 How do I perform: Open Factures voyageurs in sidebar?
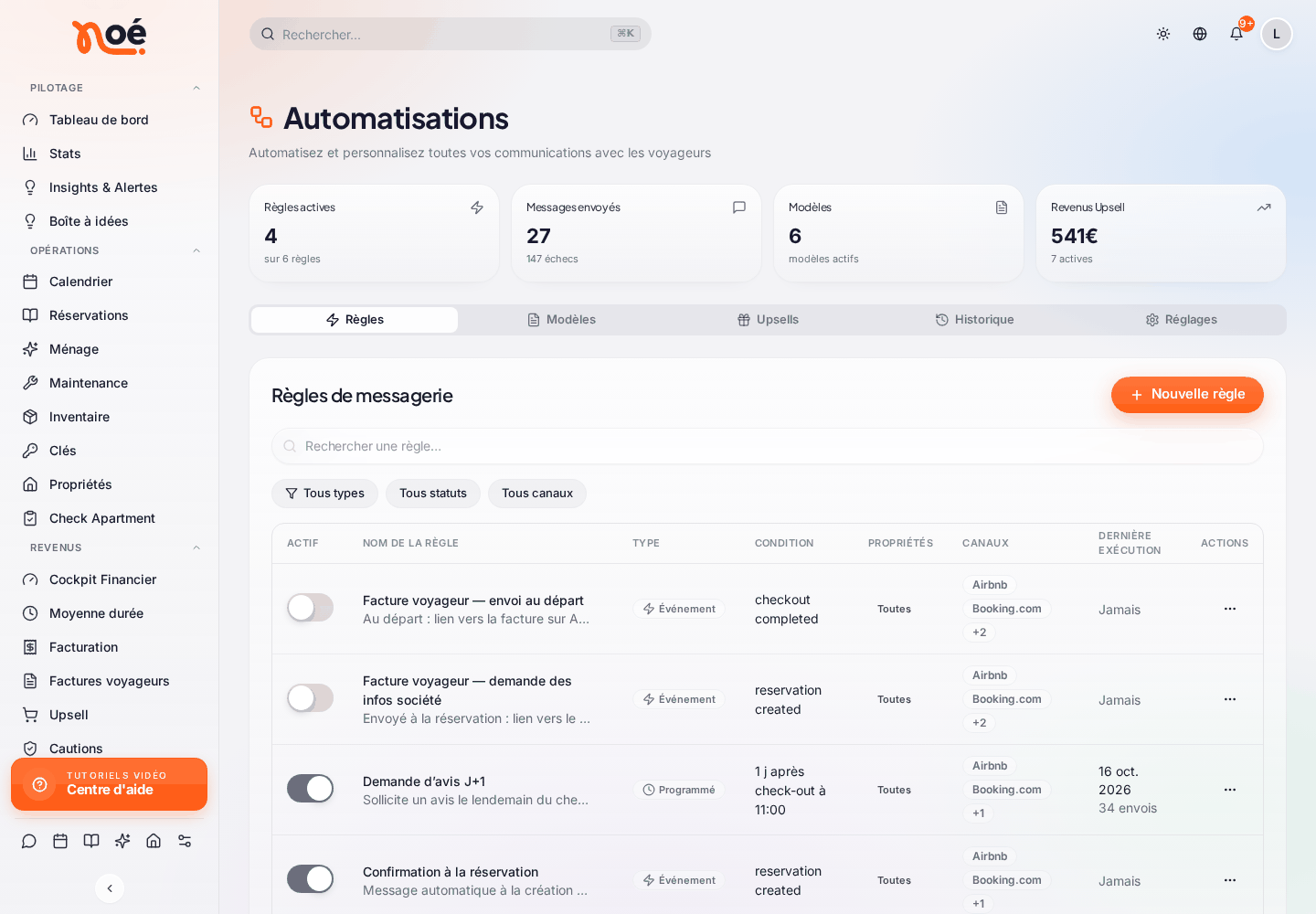point(110,681)
